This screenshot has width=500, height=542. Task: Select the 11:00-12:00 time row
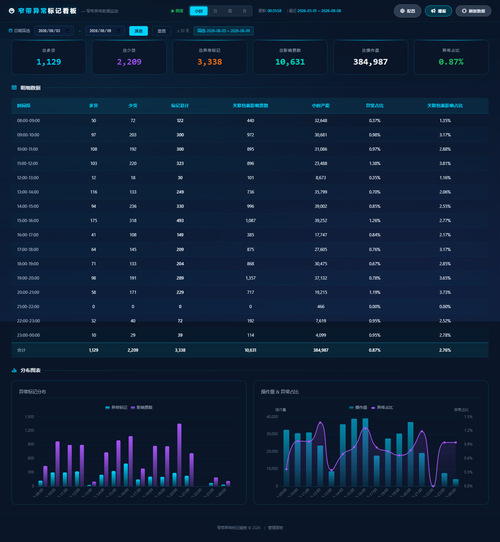tap(250, 163)
